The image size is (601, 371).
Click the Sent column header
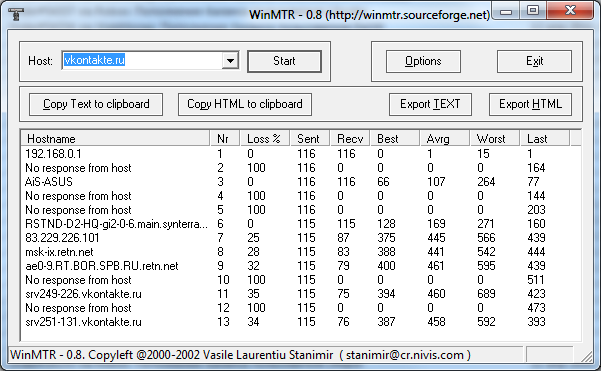point(310,138)
